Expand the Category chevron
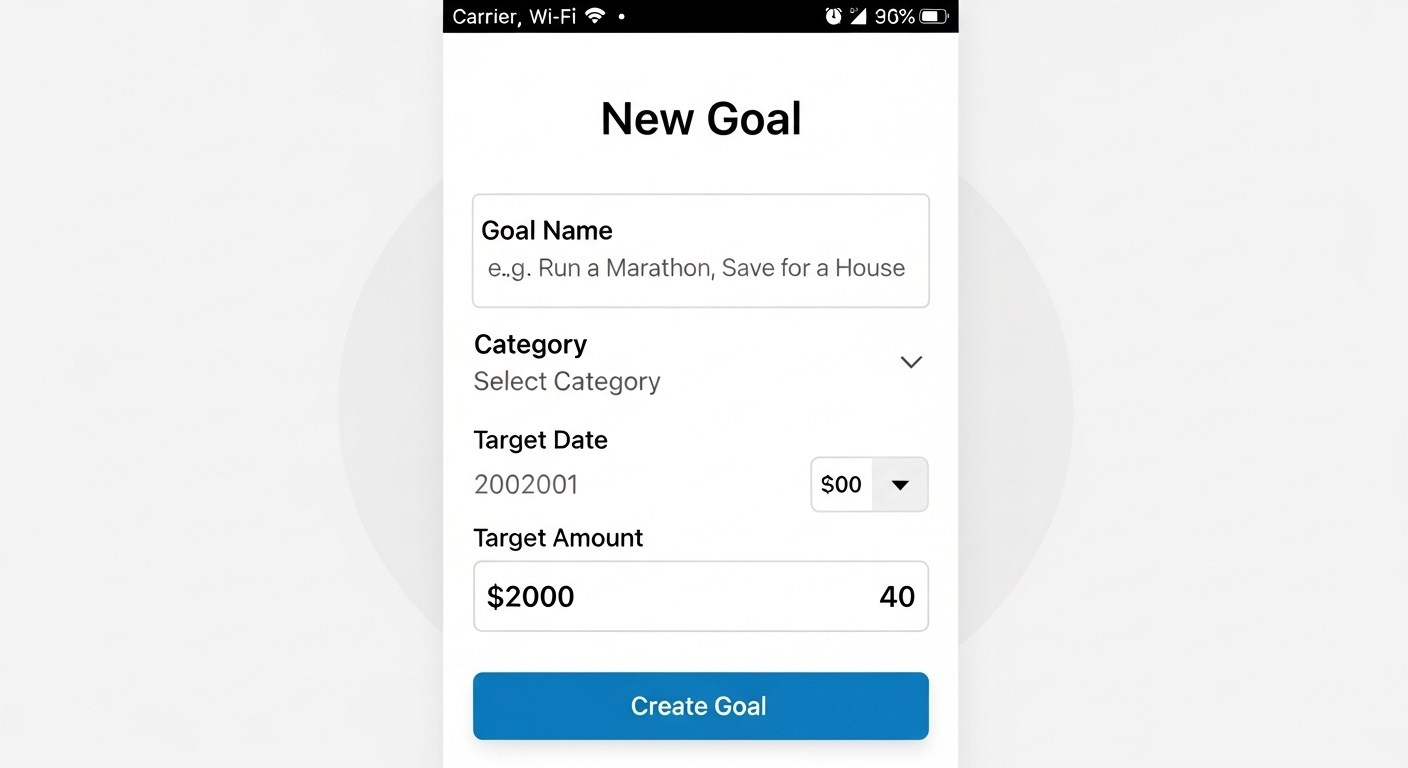Viewport: 1408px width, 768px height. coord(910,362)
